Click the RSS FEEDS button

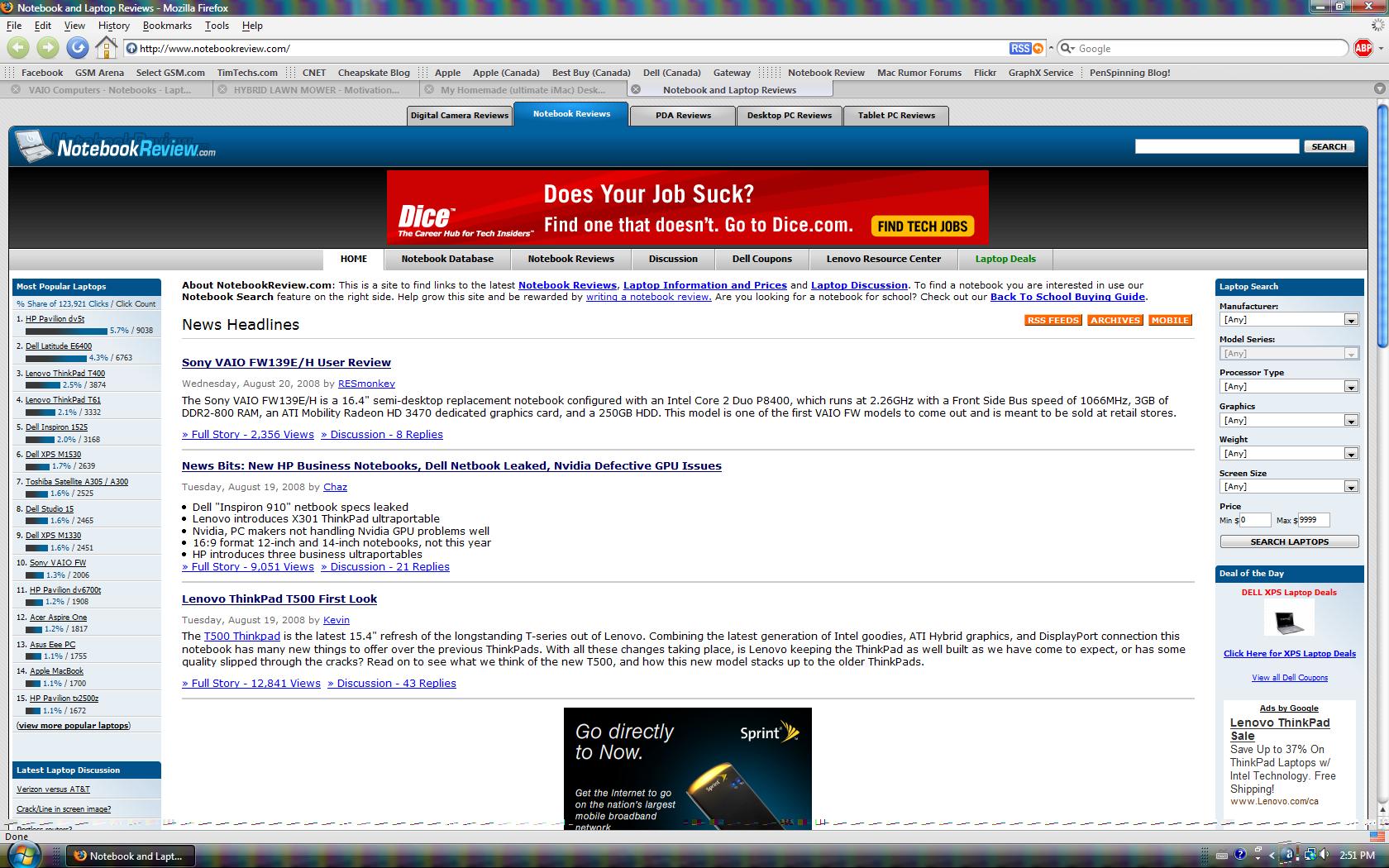point(1052,320)
